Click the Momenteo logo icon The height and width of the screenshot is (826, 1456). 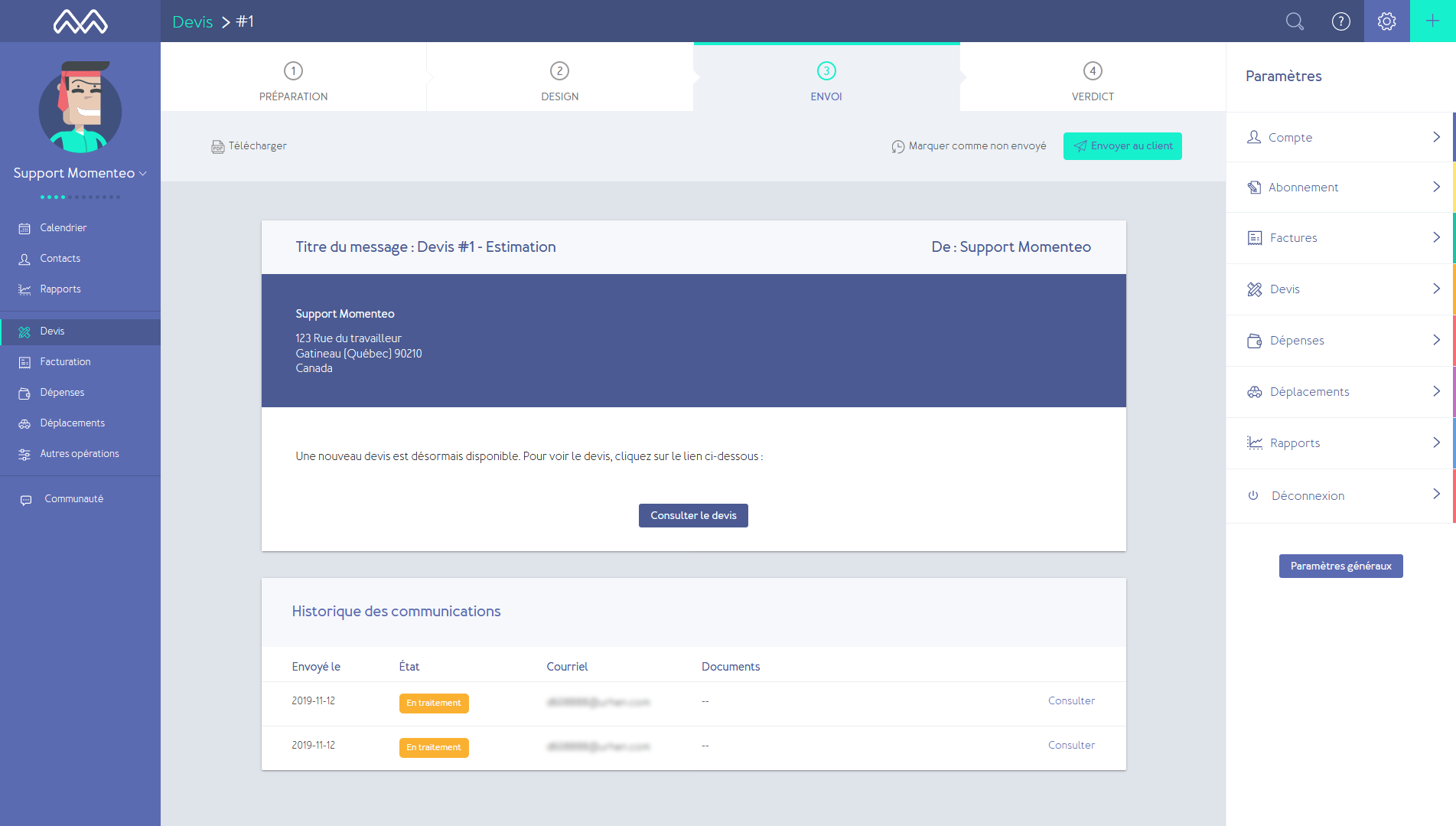(80, 21)
